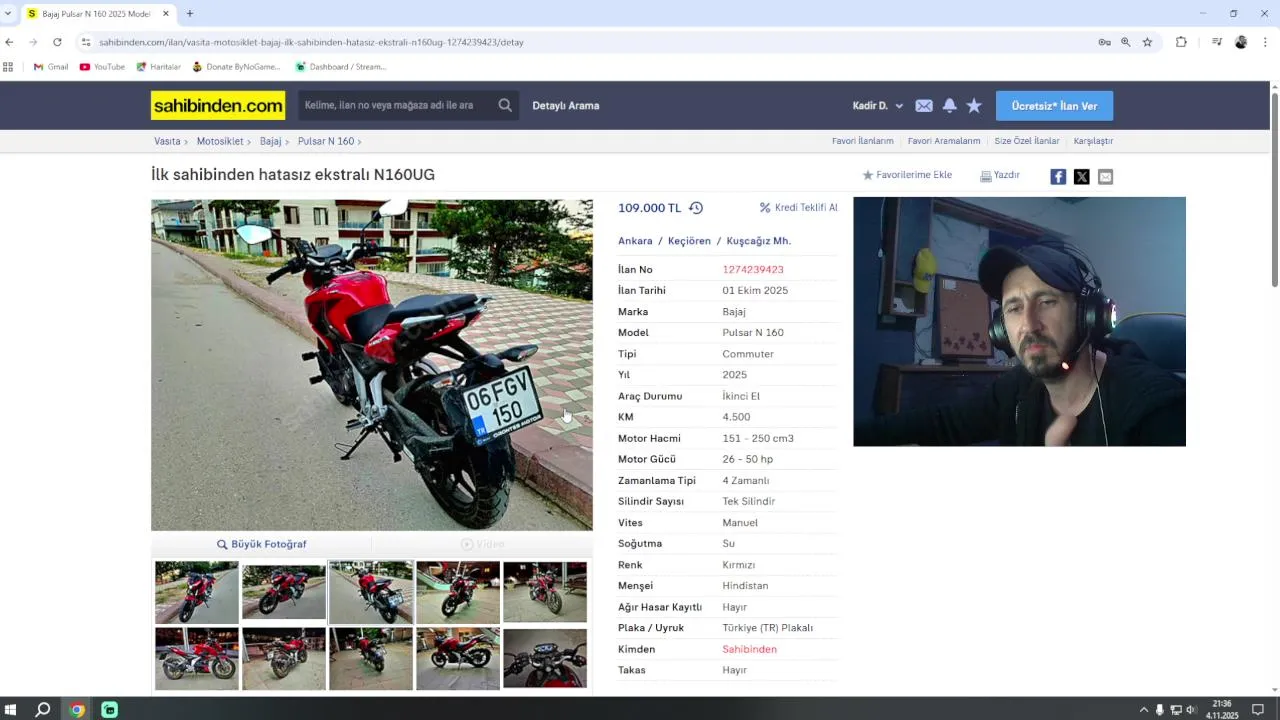Open messages envelope icon in header

(x=924, y=105)
